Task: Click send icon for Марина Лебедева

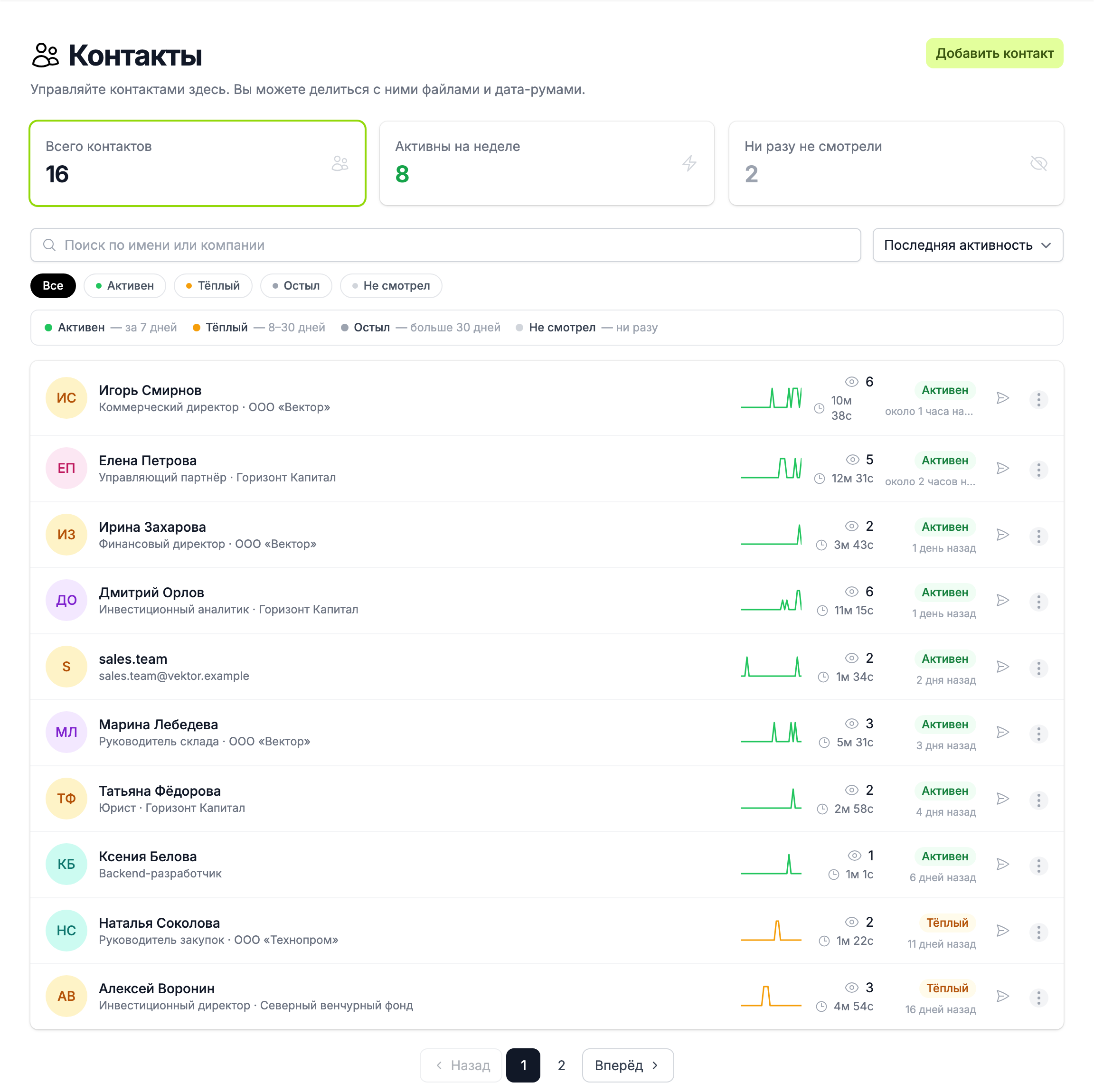Action: click(1003, 732)
